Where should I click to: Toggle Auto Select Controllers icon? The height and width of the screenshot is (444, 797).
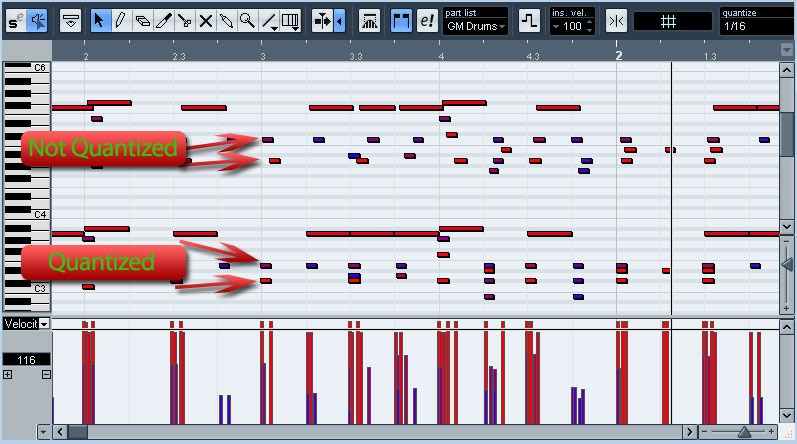coord(370,21)
